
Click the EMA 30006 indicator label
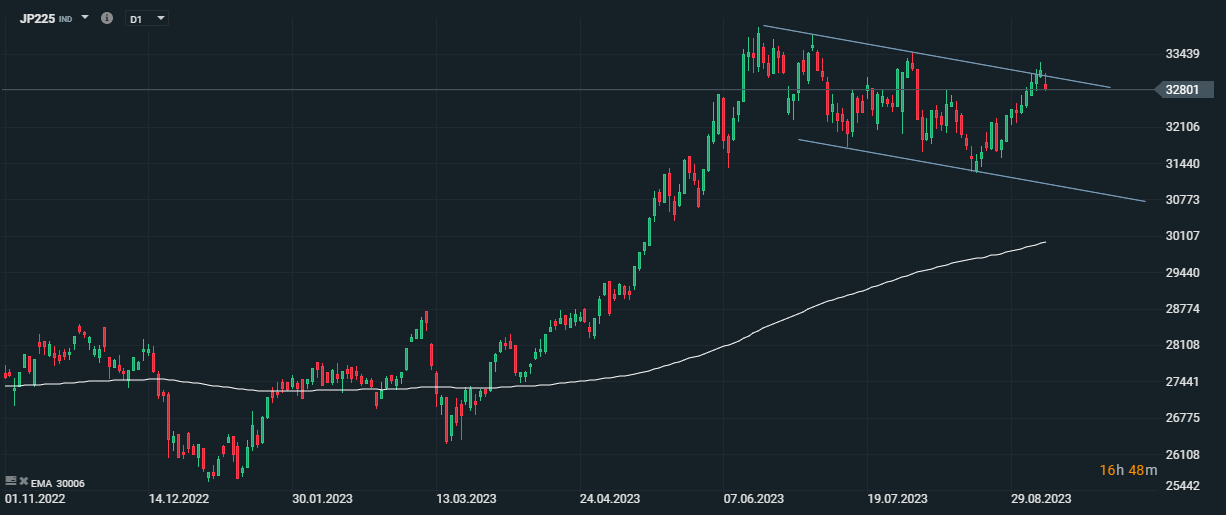pyautogui.click(x=58, y=483)
